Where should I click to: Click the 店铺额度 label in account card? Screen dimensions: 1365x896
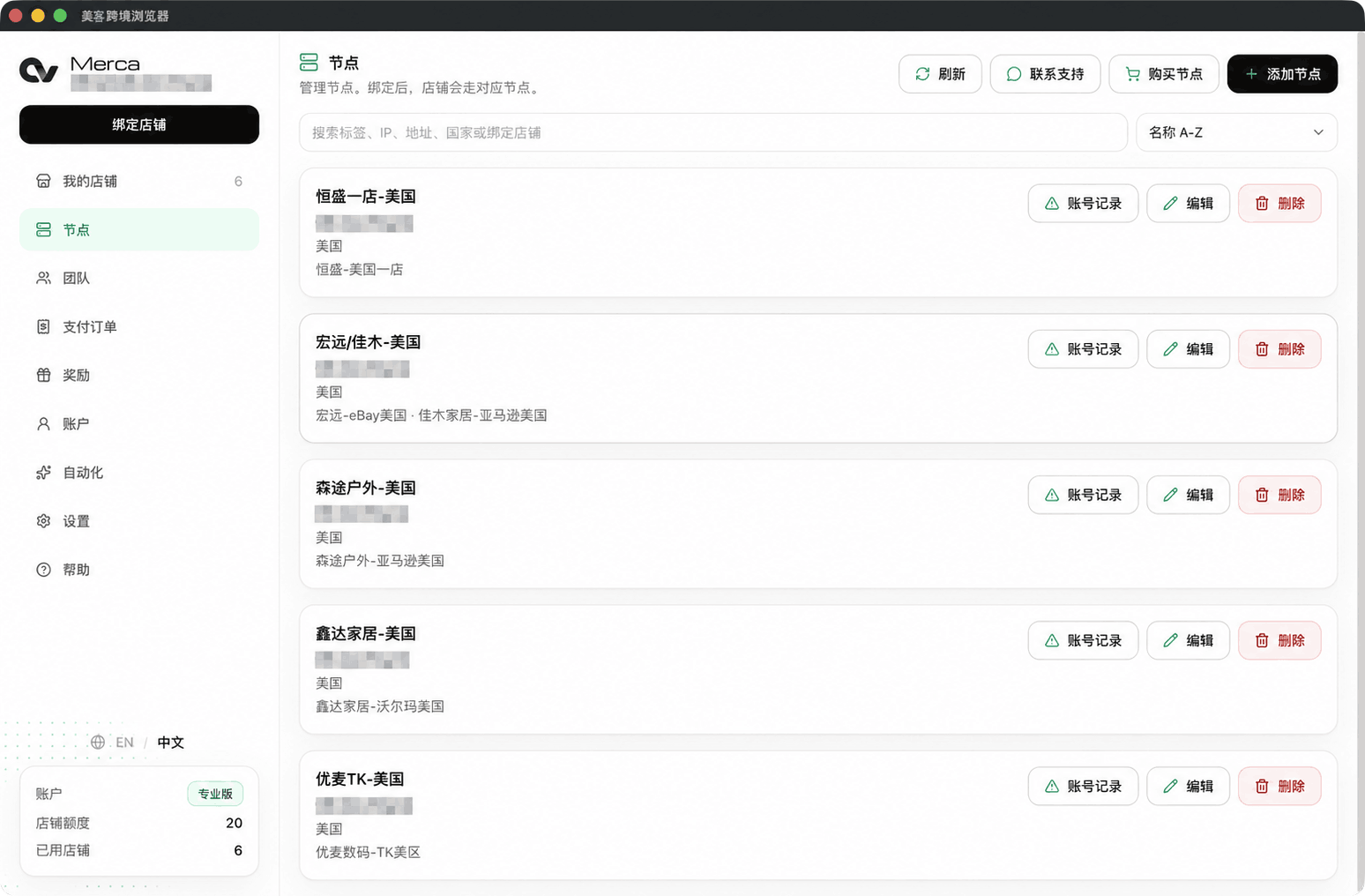[x=63, y=823]
